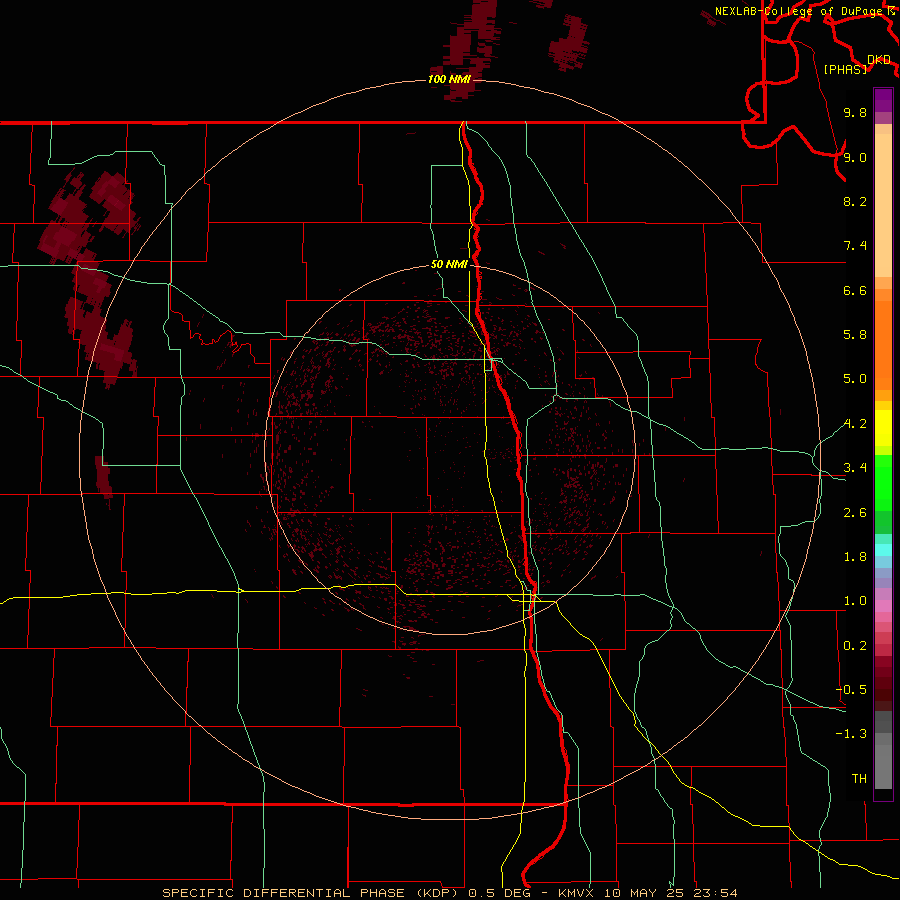Click the [PHAS] units label
The image size is (900, 900).
[845, 69]
